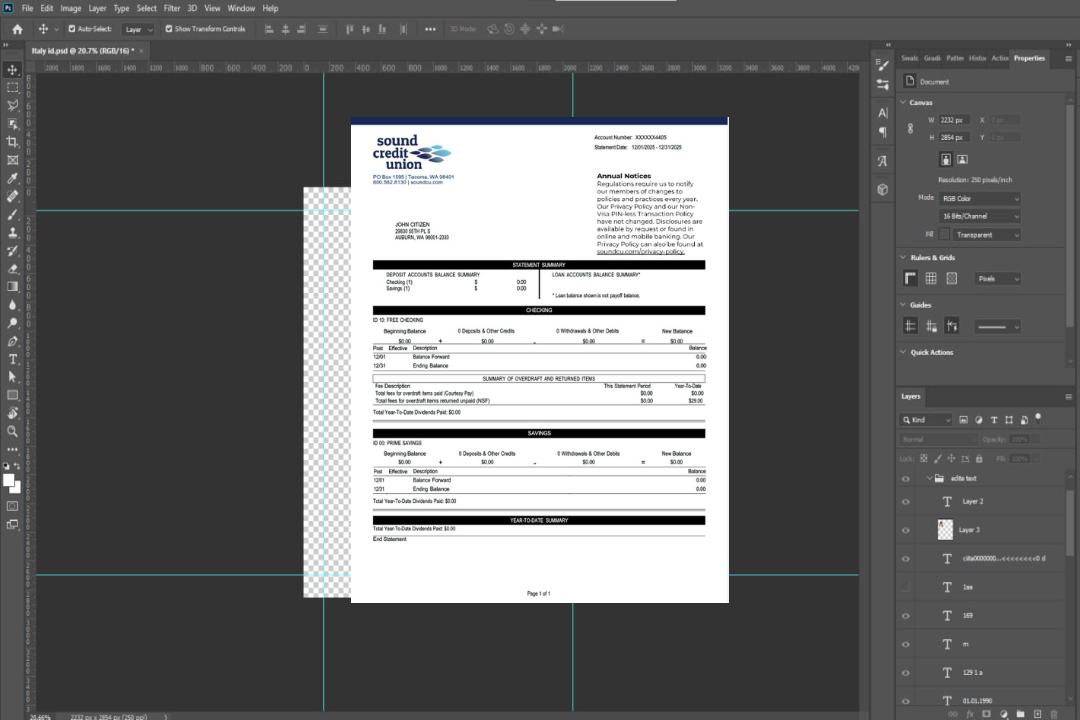Image resolution: width=1080 pixels, height=720 pixels.
Task: Open the Paragraph panel icon
Action: [883, 132]
